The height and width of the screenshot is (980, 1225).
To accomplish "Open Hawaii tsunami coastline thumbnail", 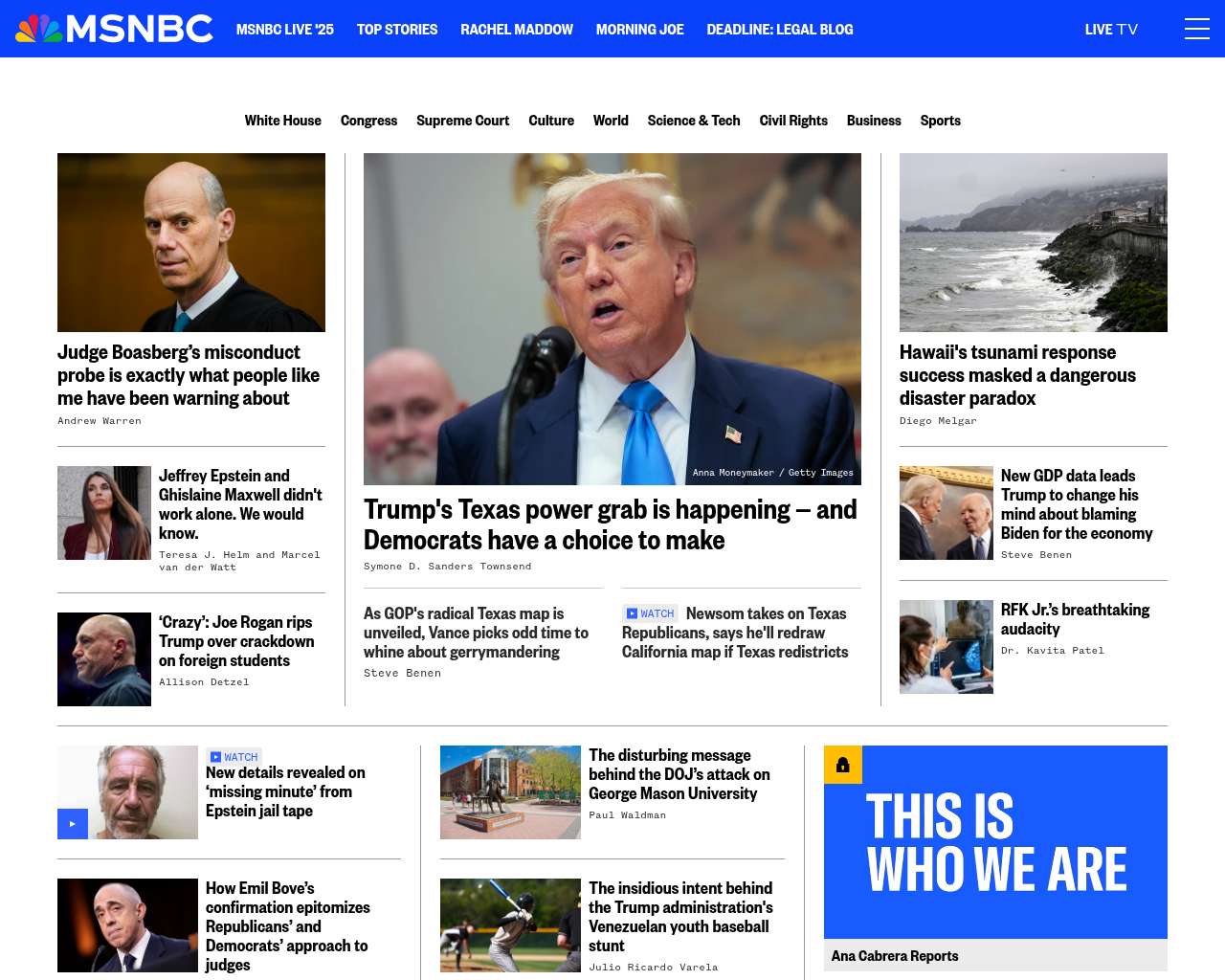I will click(x=1034, y=242).
